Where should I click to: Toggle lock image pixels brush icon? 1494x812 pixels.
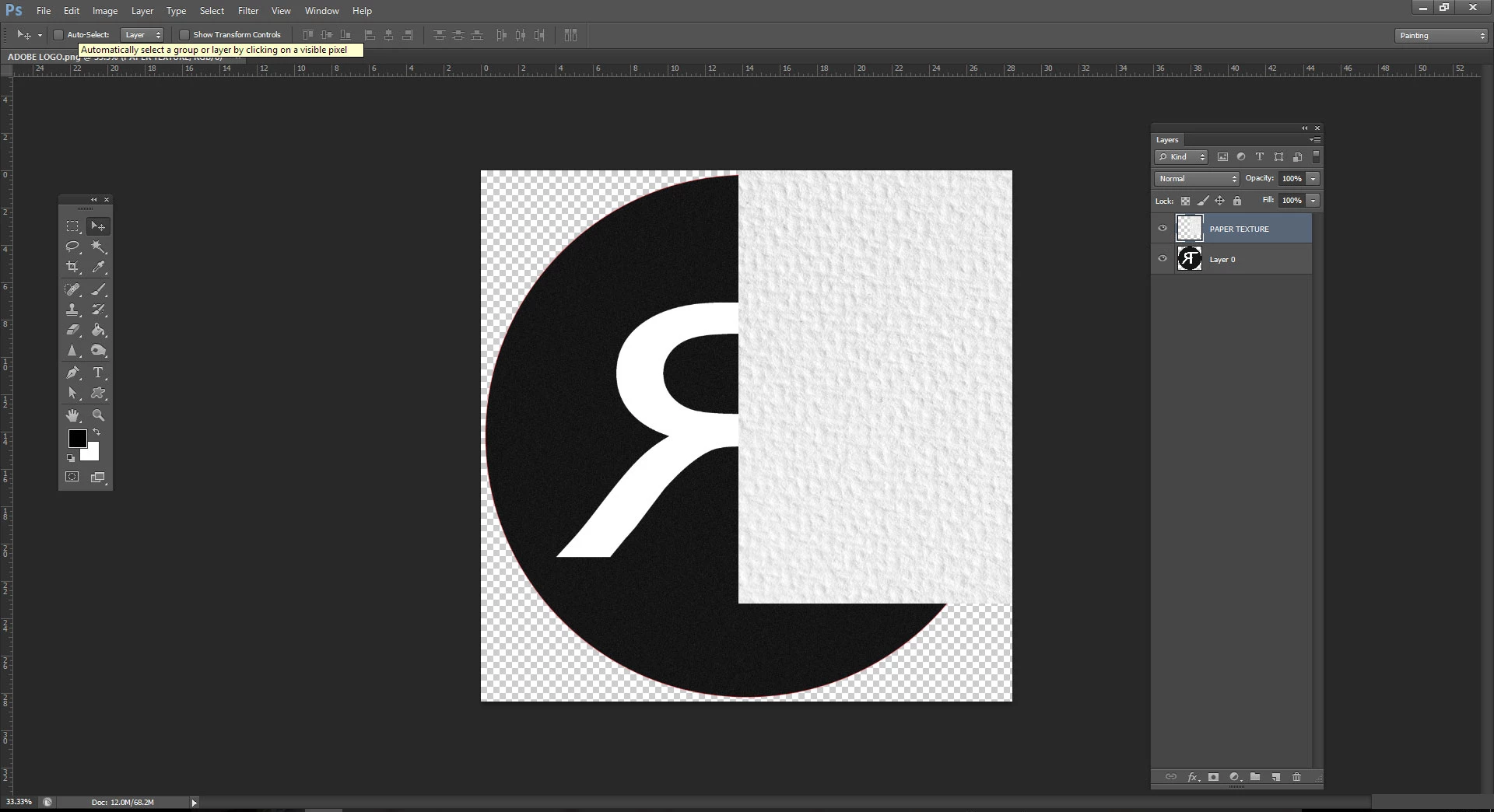pos(1203,201)
